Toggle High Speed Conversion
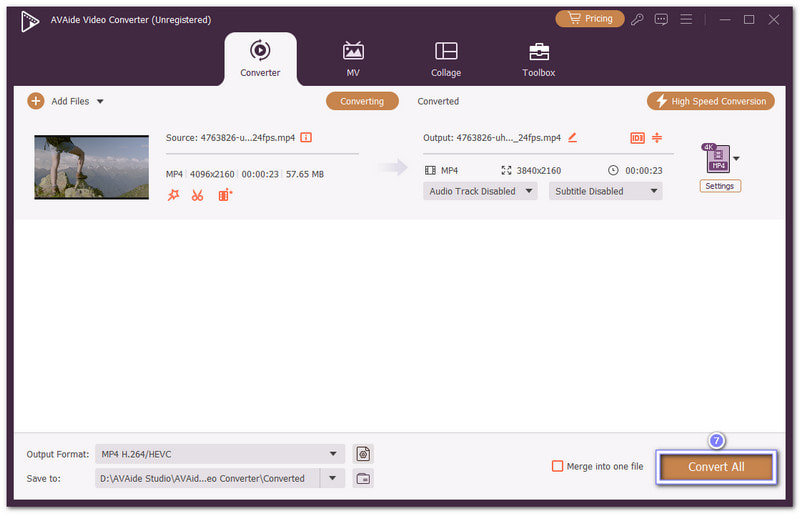The height and width of the screenshot is (514, 800). click(x=710, y=101)
